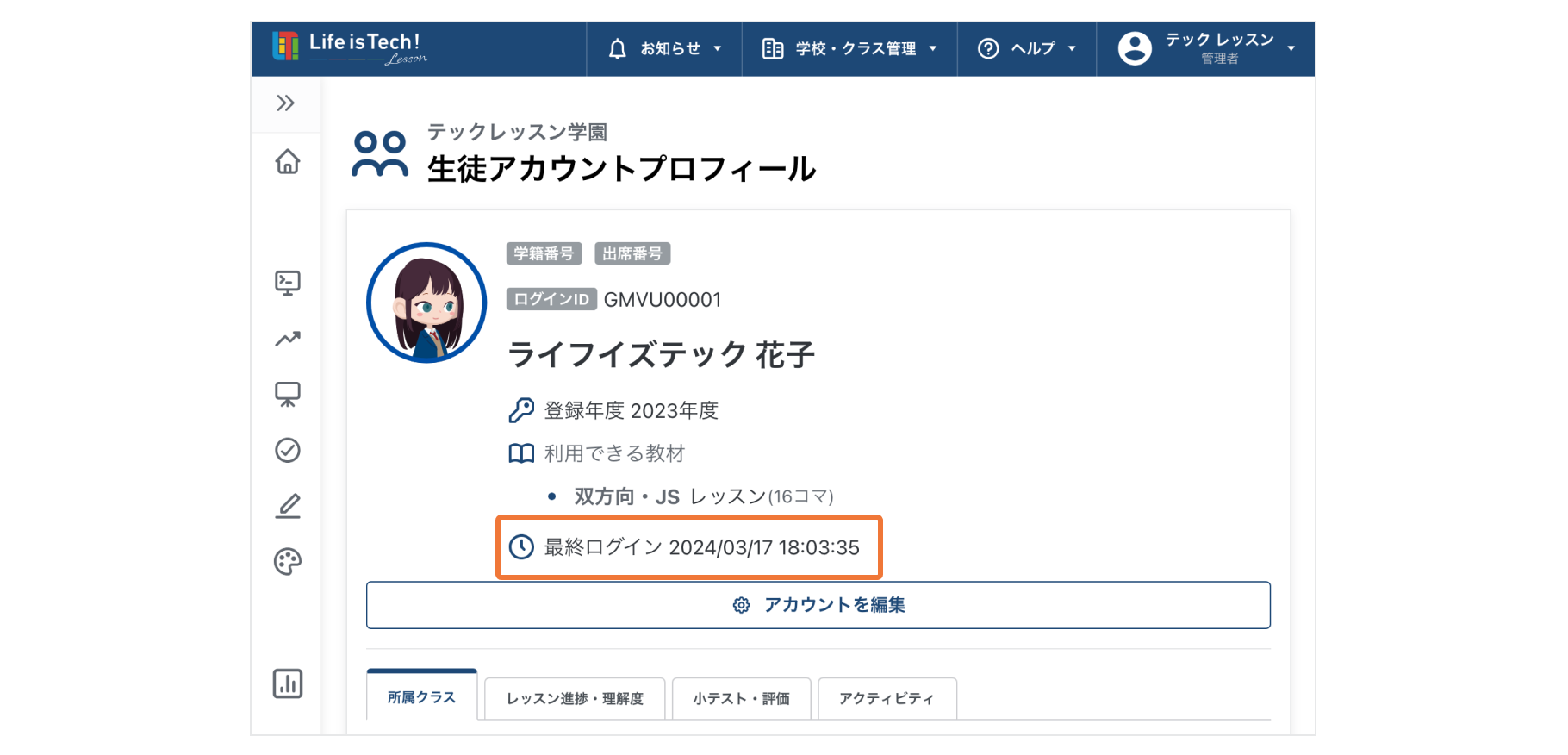This screenshot has width=1568, height=755.
Task: Open the 小テスト・評価 tab
Action: coord(741,698)
